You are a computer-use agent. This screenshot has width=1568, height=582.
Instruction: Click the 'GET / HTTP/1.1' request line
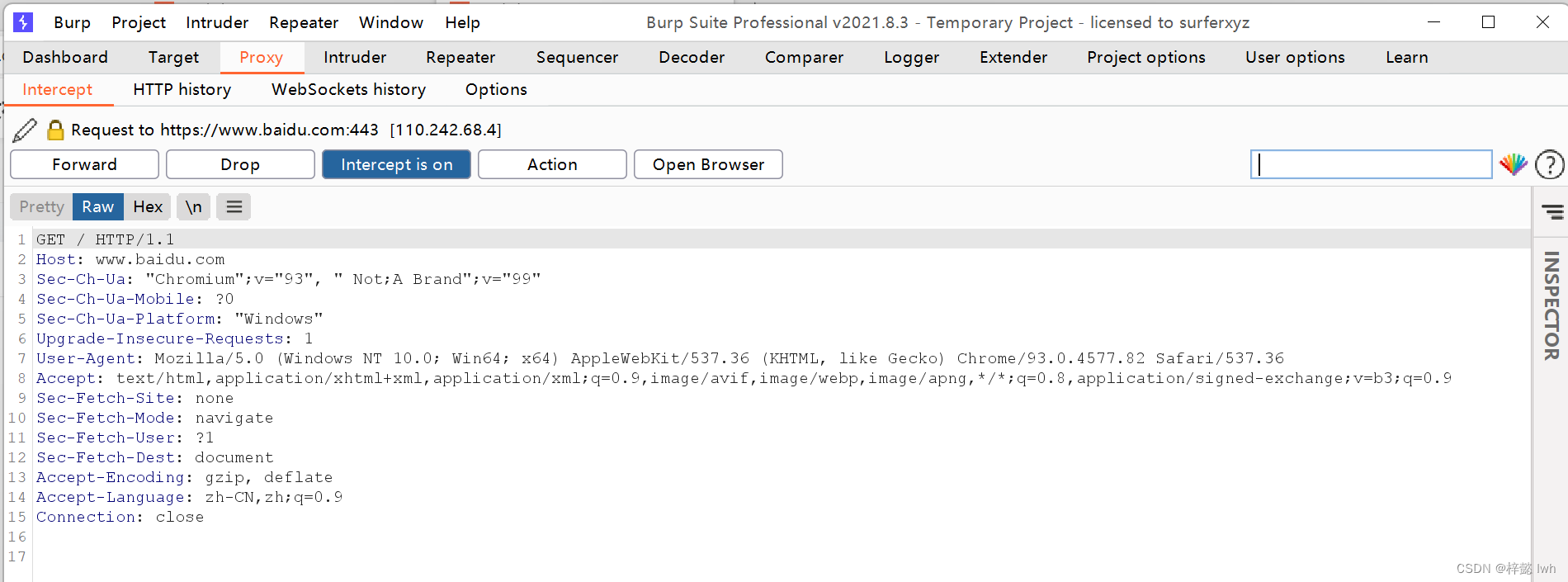point(106,239)
